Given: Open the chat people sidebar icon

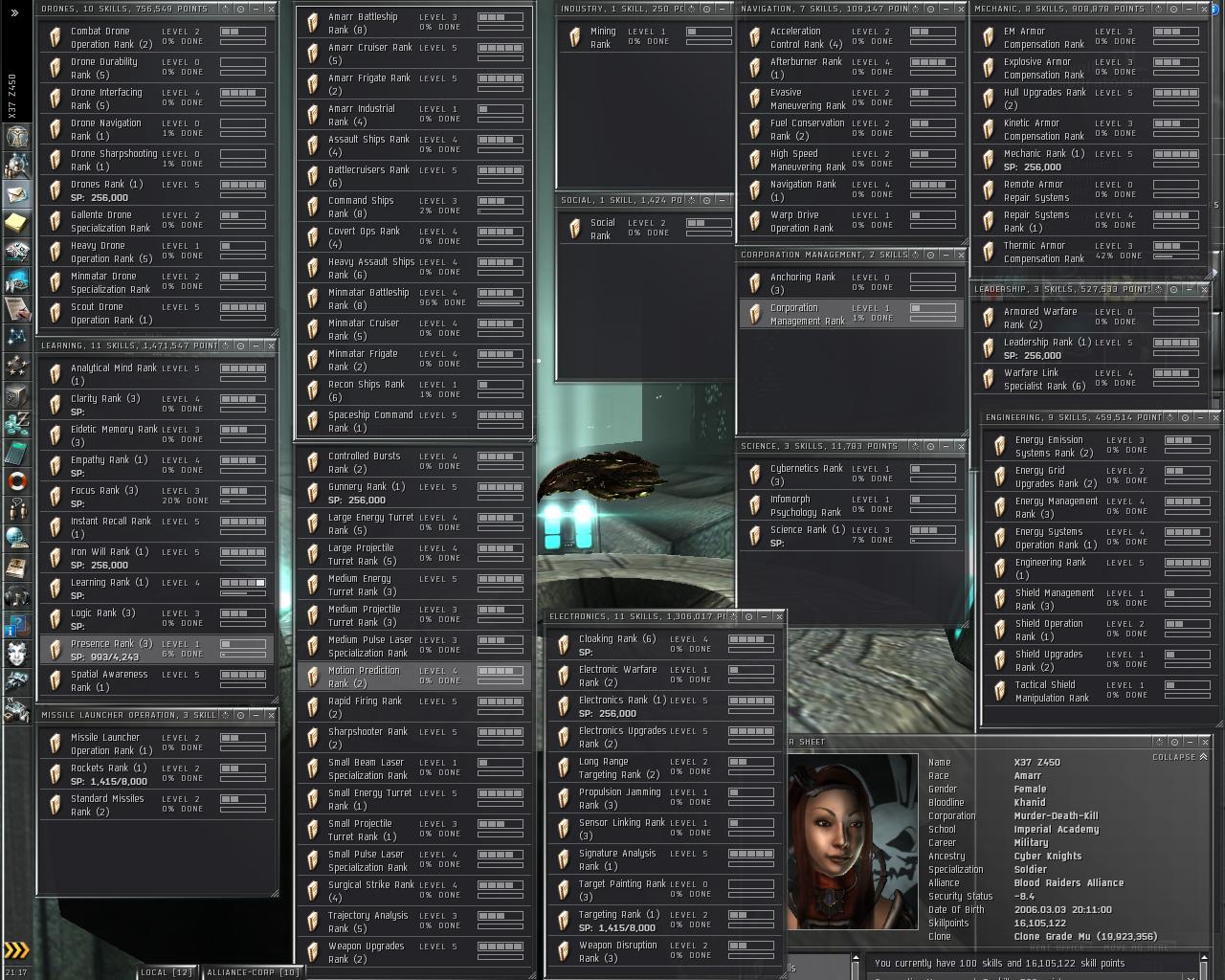Looking at the screenshot, I should click(18, 509).
